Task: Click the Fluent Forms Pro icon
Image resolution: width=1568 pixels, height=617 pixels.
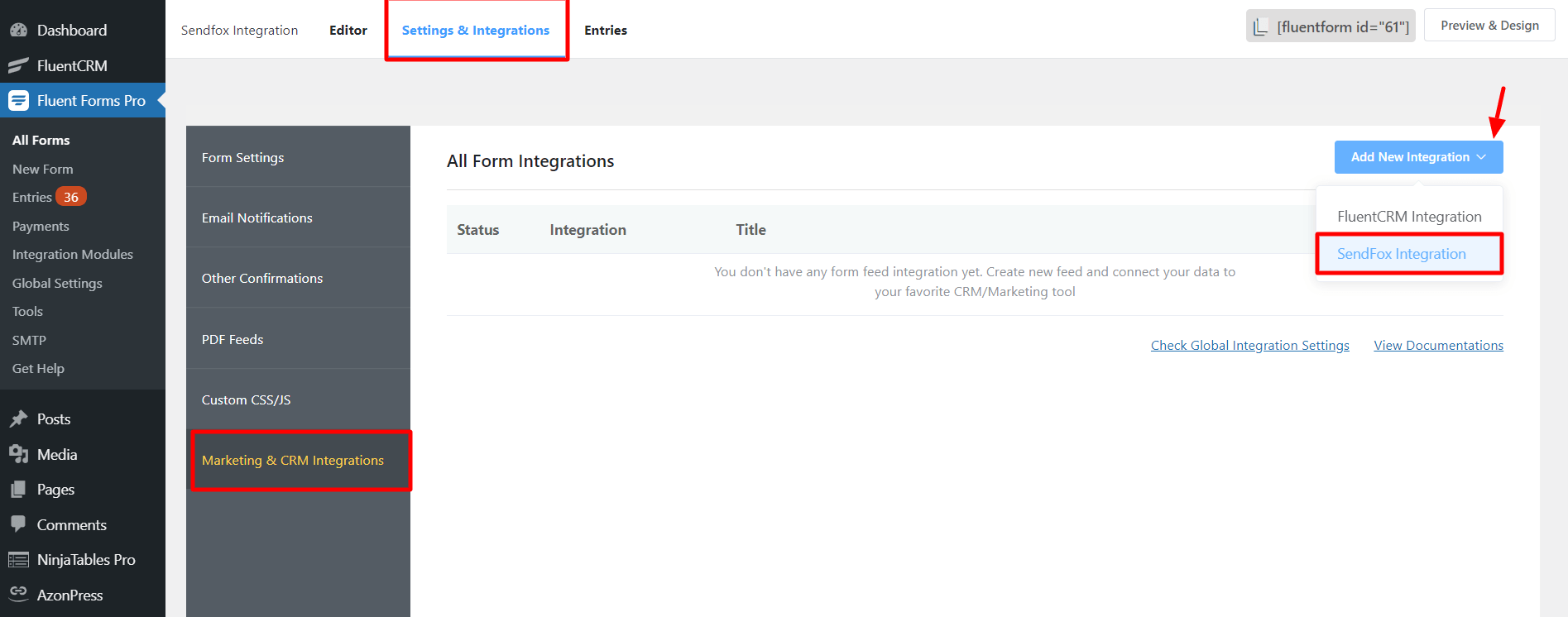Action: 18,101
